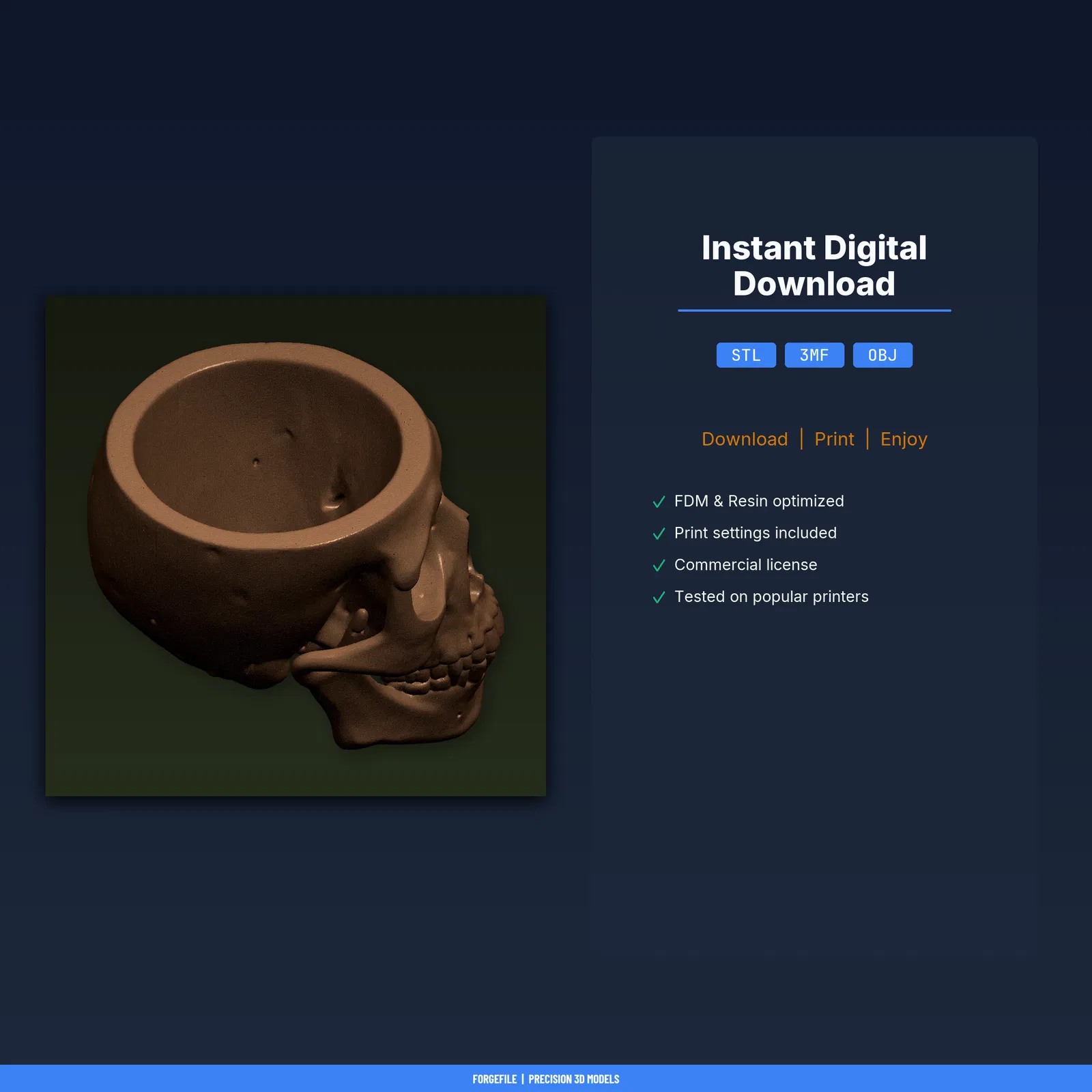
Task: Click the checkmark beside 'Commercial license'
Action: 659,565
